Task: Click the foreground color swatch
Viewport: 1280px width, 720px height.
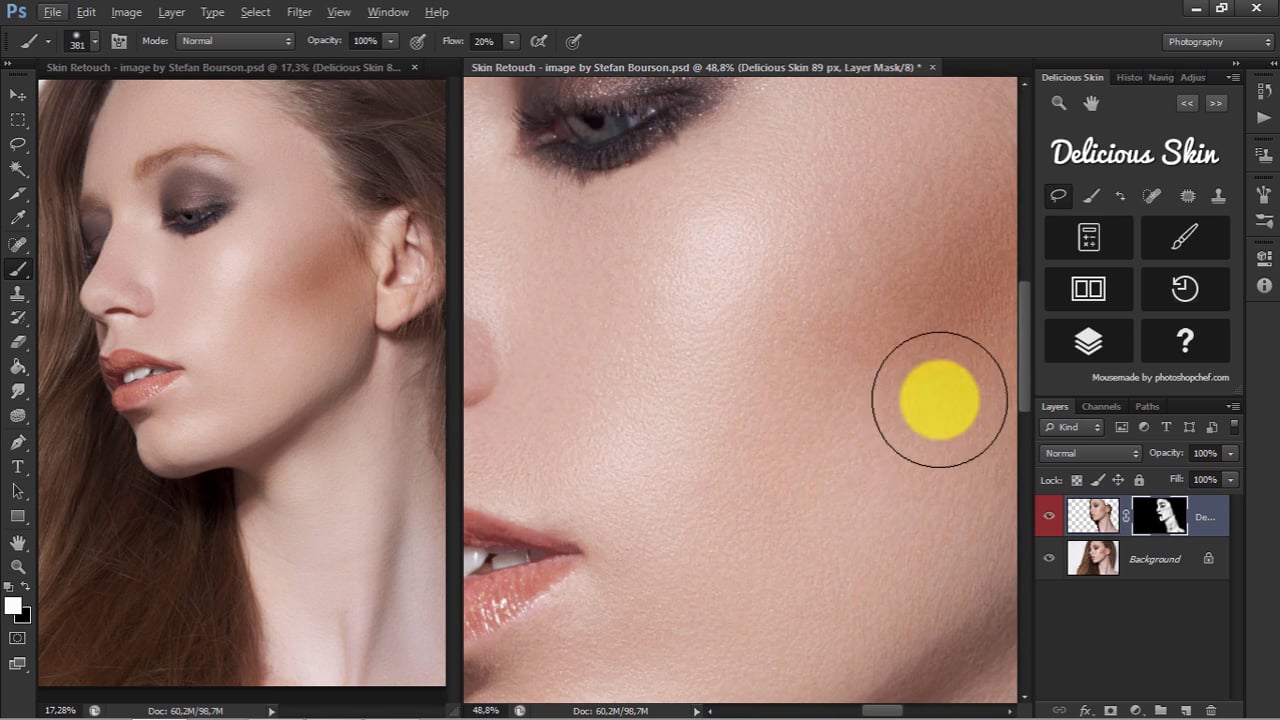Action: click(13, 605)
